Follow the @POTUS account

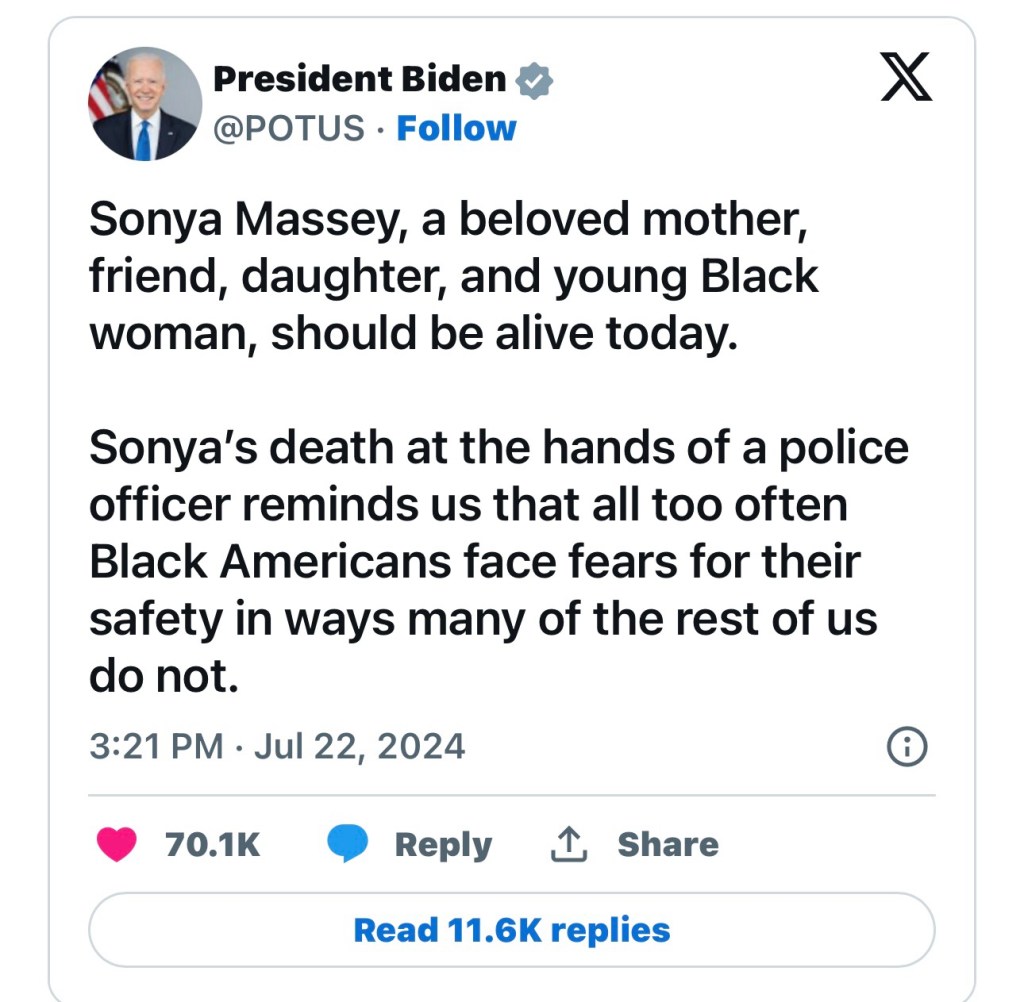pos(456,128)
